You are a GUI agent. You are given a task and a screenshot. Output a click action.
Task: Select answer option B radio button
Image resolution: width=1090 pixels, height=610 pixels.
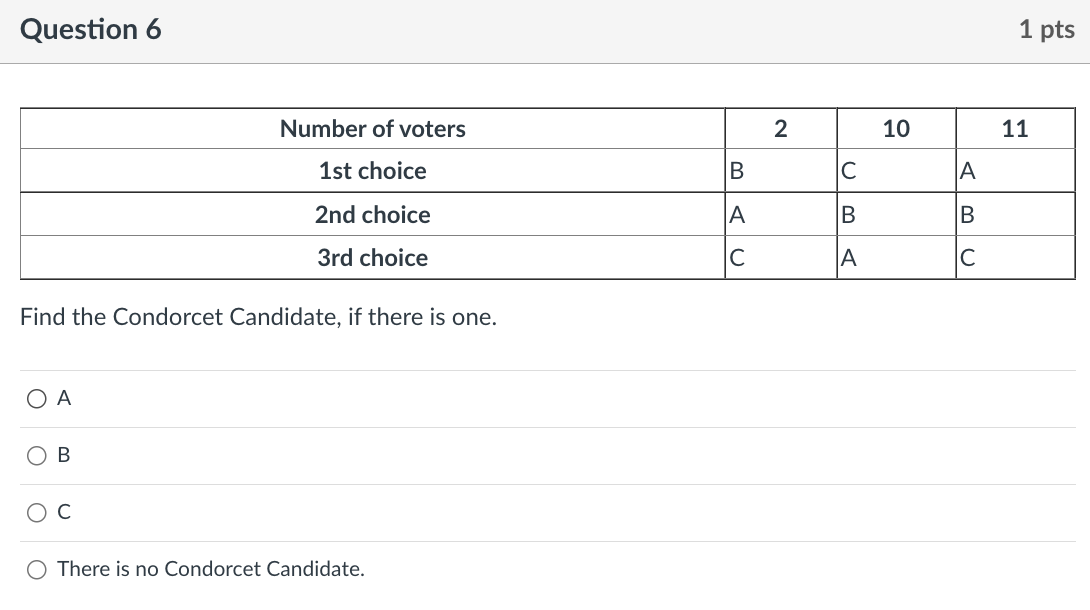click(x=37, y=456)
